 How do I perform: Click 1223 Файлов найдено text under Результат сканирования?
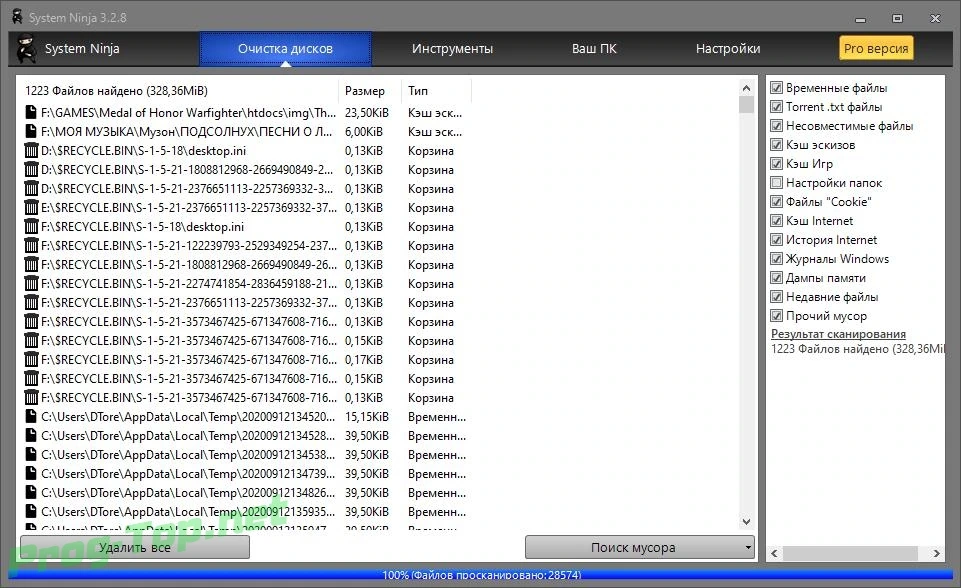click(857, 349)
